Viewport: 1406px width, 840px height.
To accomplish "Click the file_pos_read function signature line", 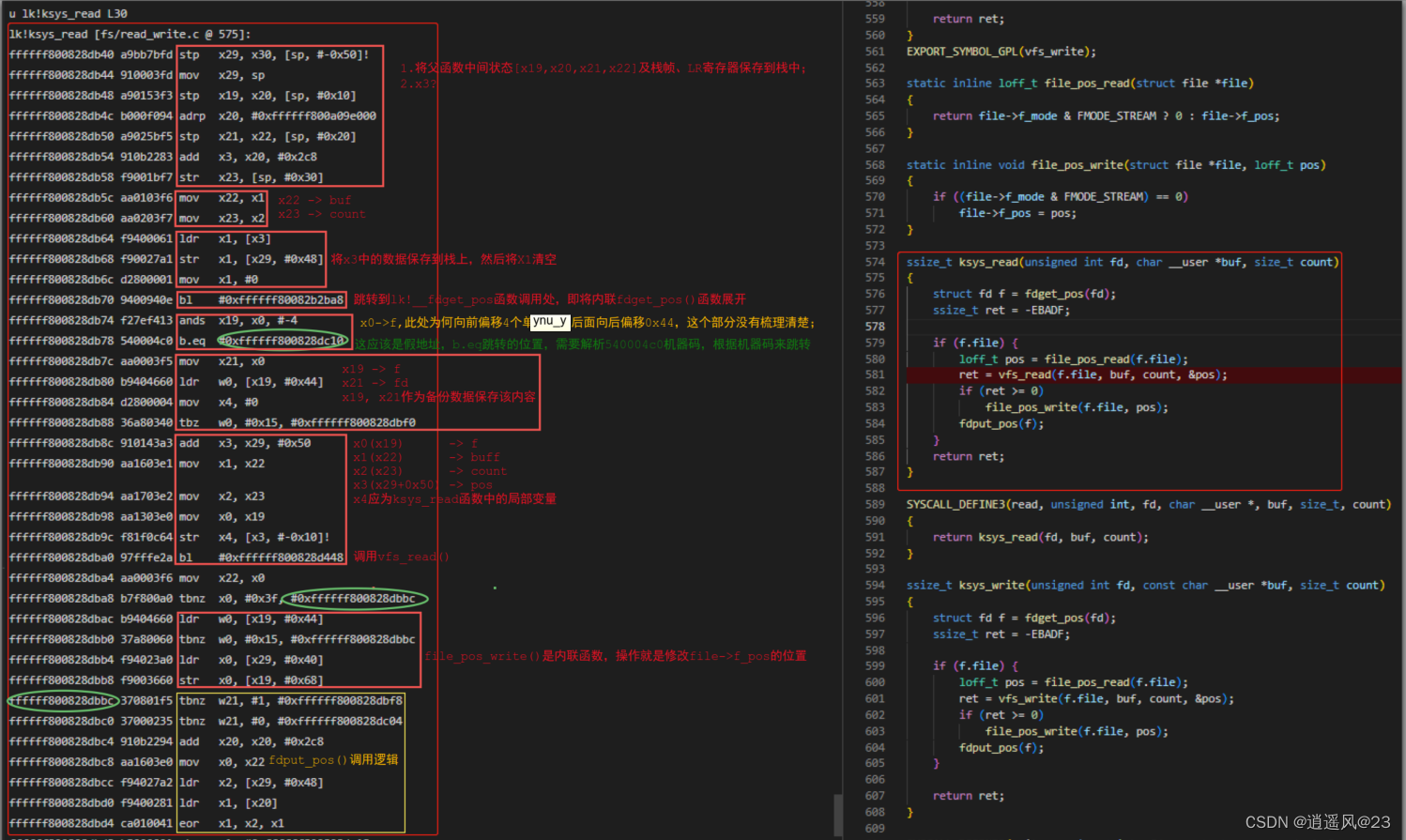I will pyautogui.click(x=1079, y=84).
